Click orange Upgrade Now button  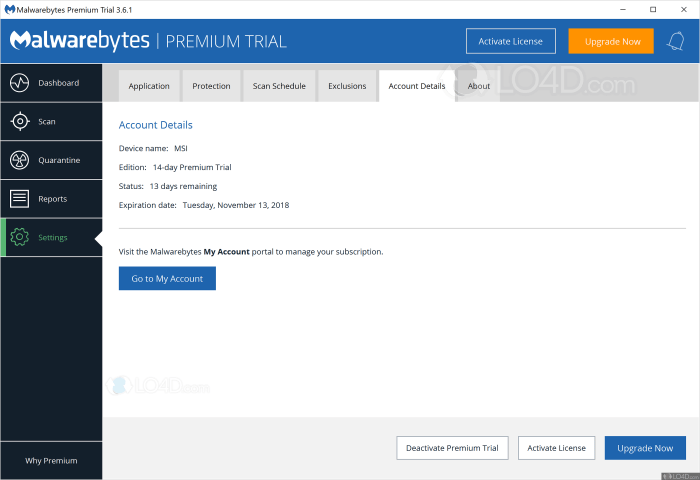(611, 41)
